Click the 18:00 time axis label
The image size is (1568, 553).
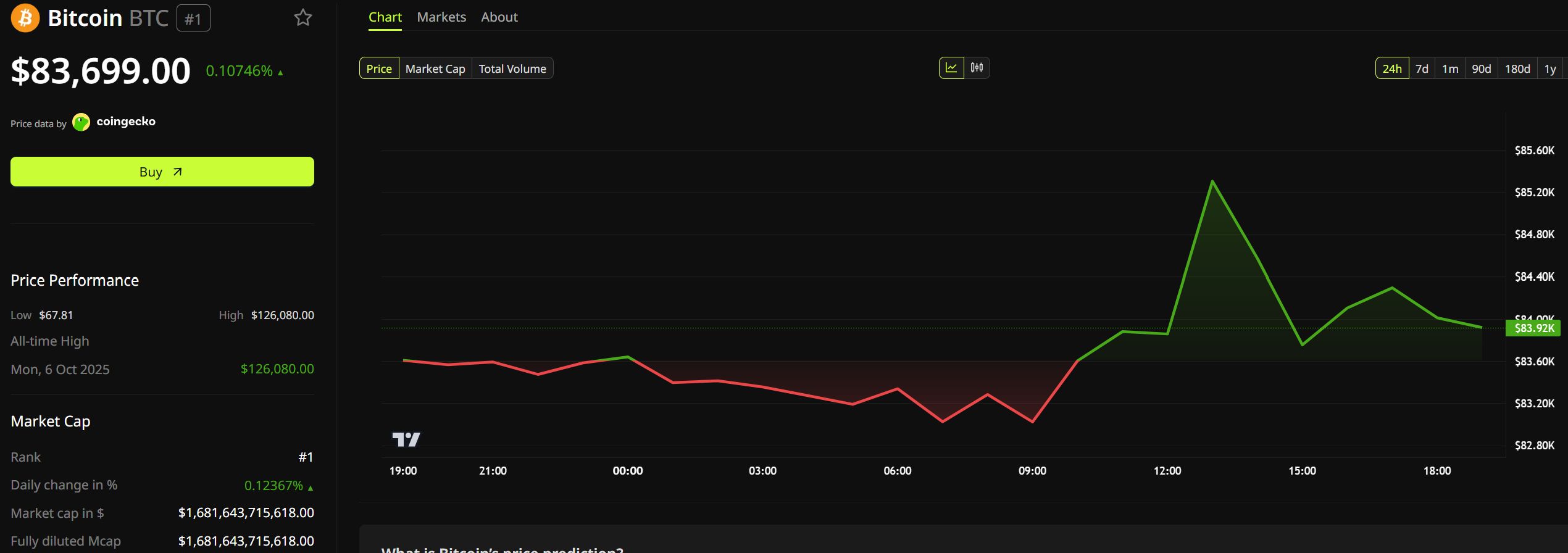click(x=1437, y=471)
